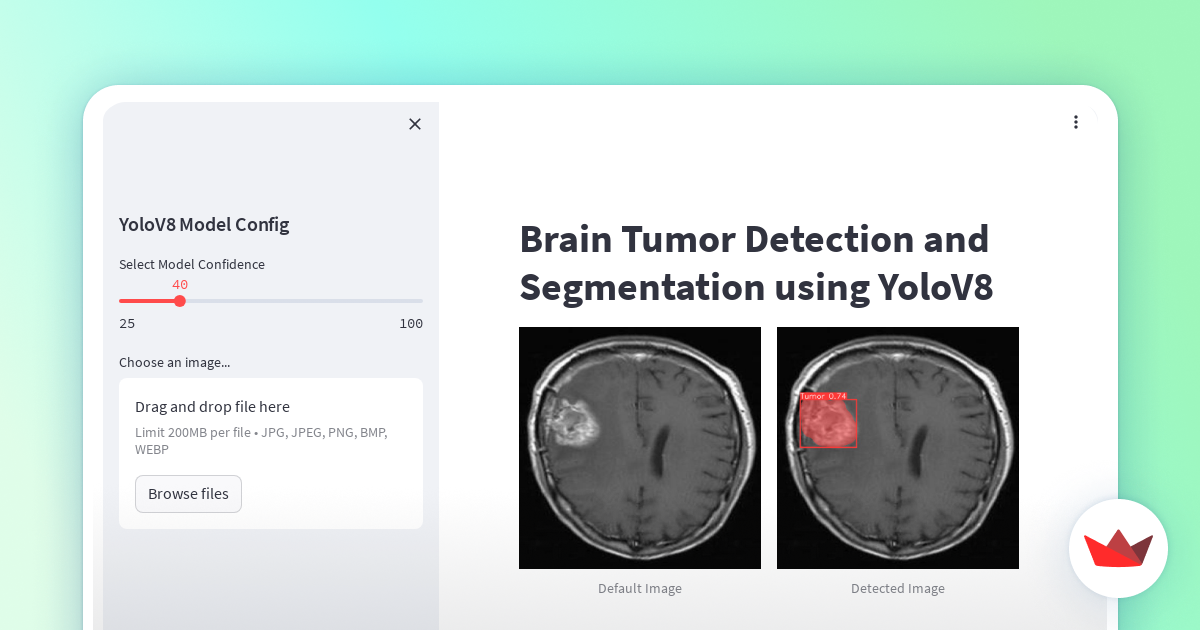Click the slider minimum value 25

[x=127, y=323]
